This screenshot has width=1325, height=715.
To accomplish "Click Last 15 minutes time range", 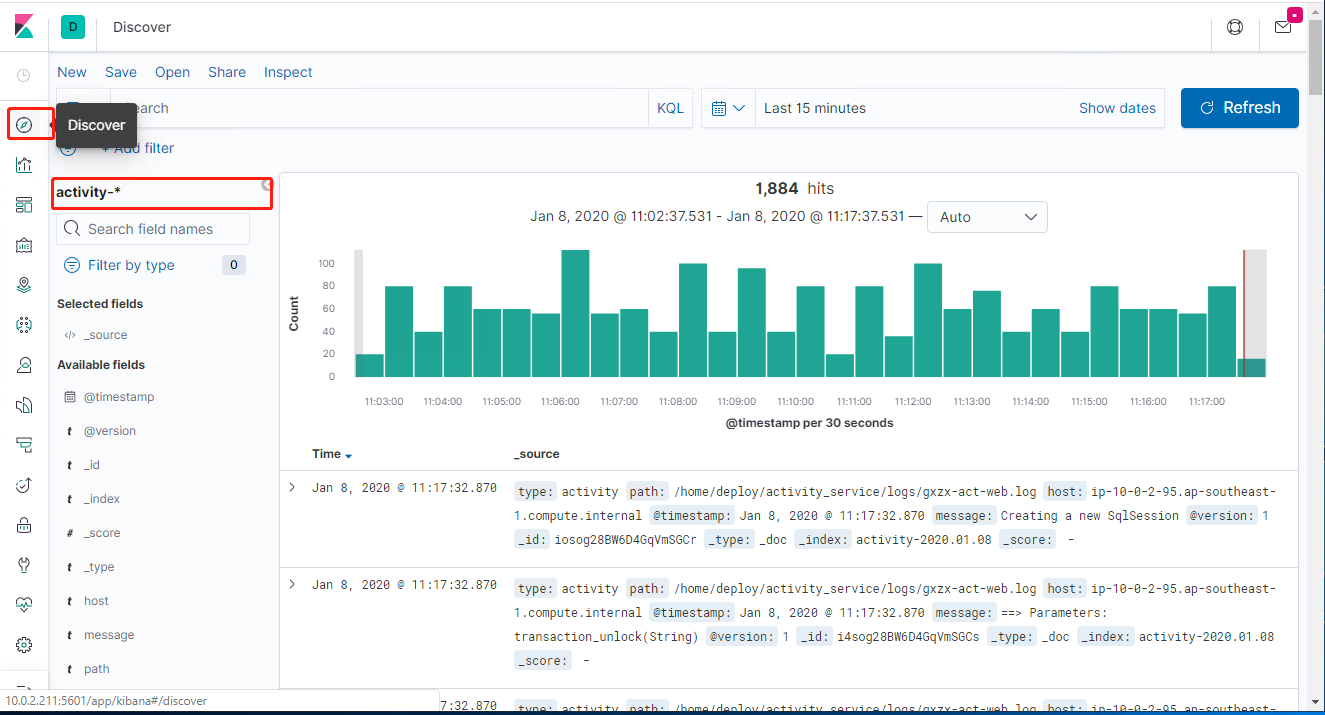I will click(x=815, y=108).
